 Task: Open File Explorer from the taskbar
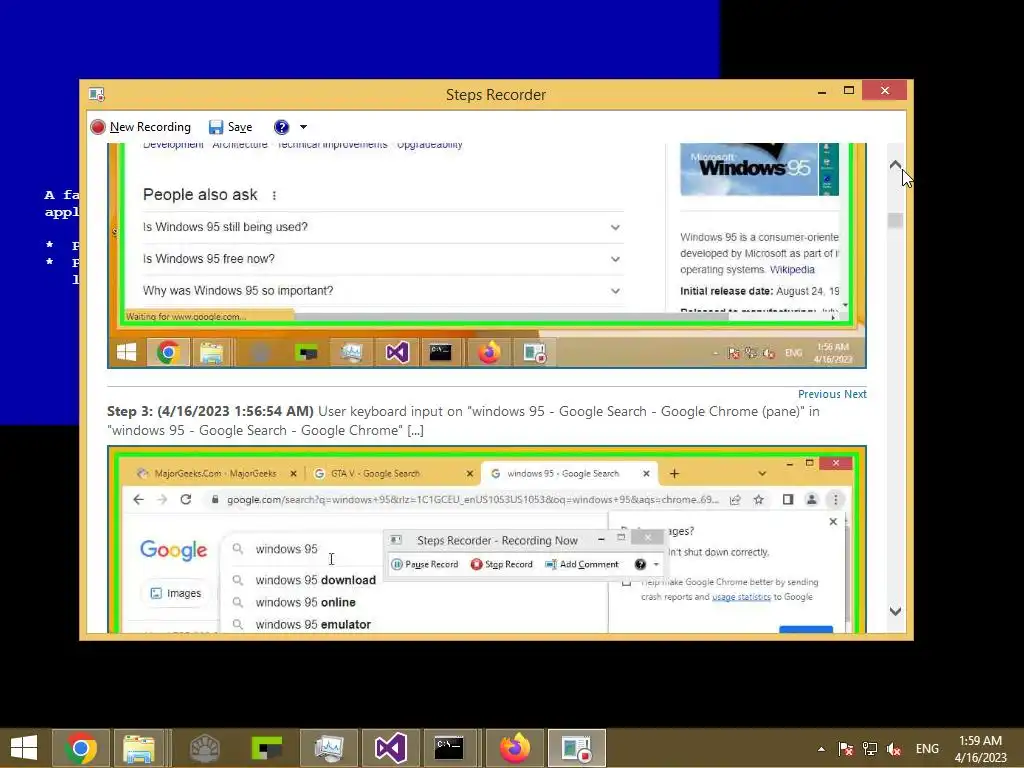[x=139, y=748]
